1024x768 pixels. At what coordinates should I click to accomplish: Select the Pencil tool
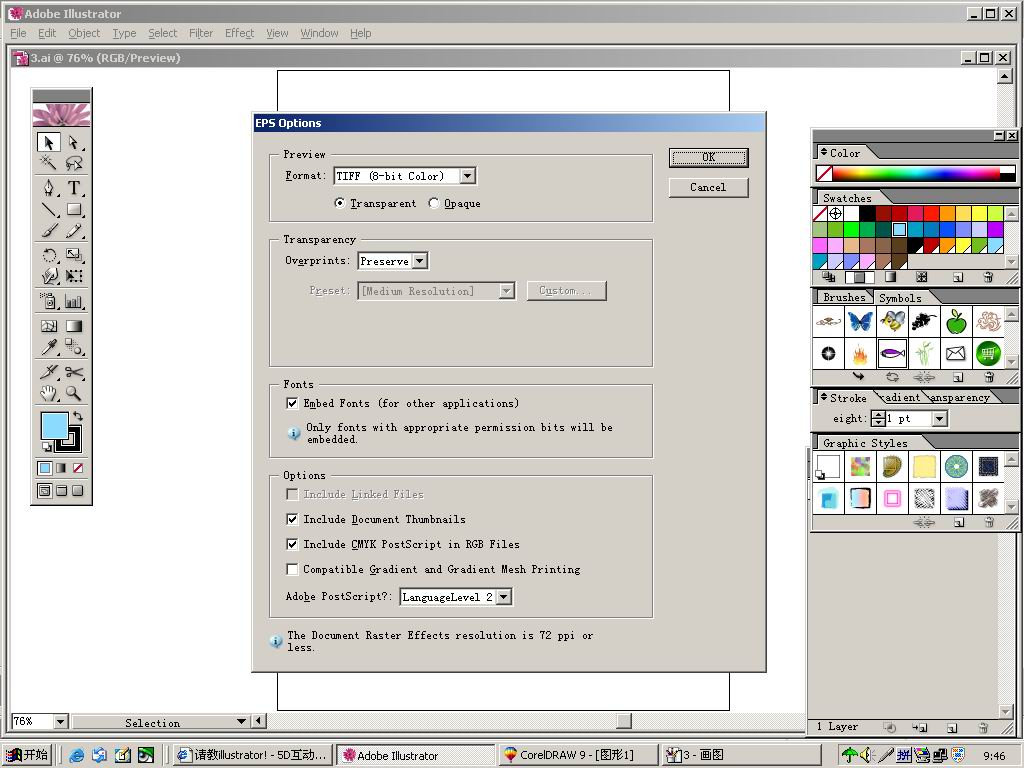coord(74,230)
